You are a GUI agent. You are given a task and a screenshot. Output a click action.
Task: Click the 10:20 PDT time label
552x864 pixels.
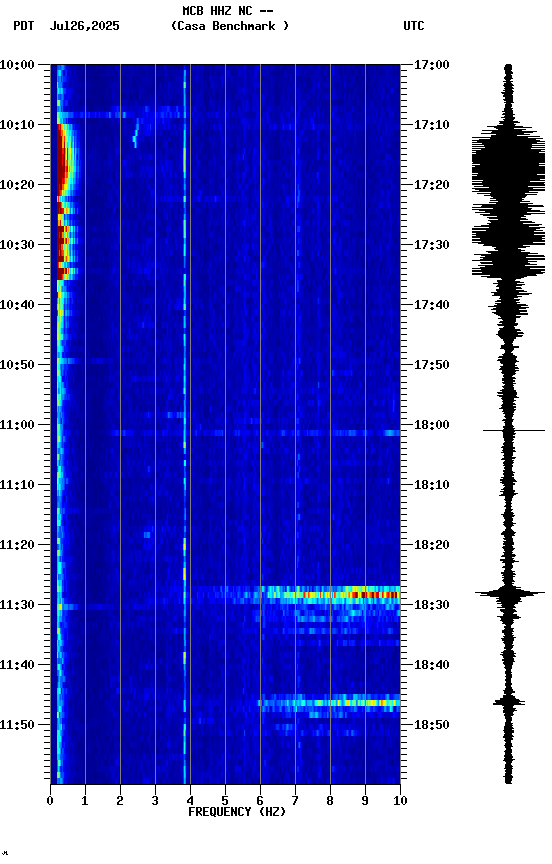coord(17,185)
